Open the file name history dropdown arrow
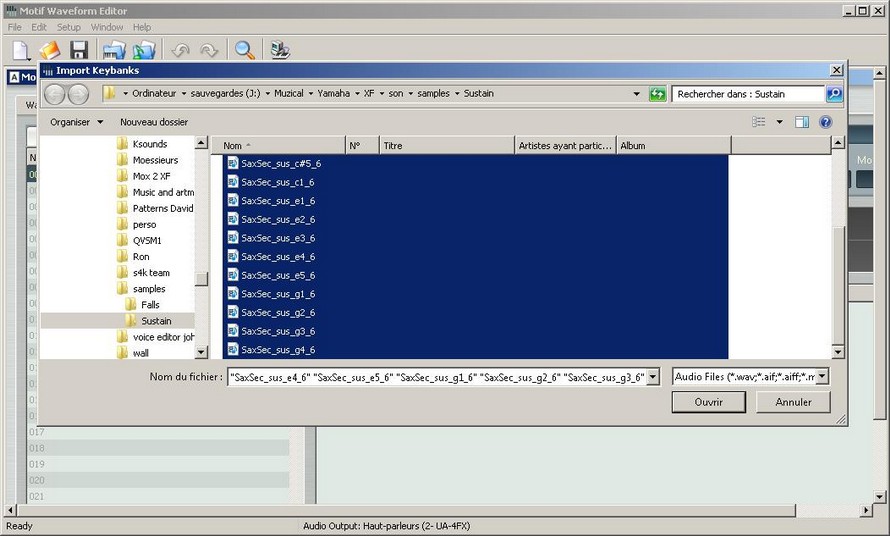This screenshot has height=536, width=890. 653,377
